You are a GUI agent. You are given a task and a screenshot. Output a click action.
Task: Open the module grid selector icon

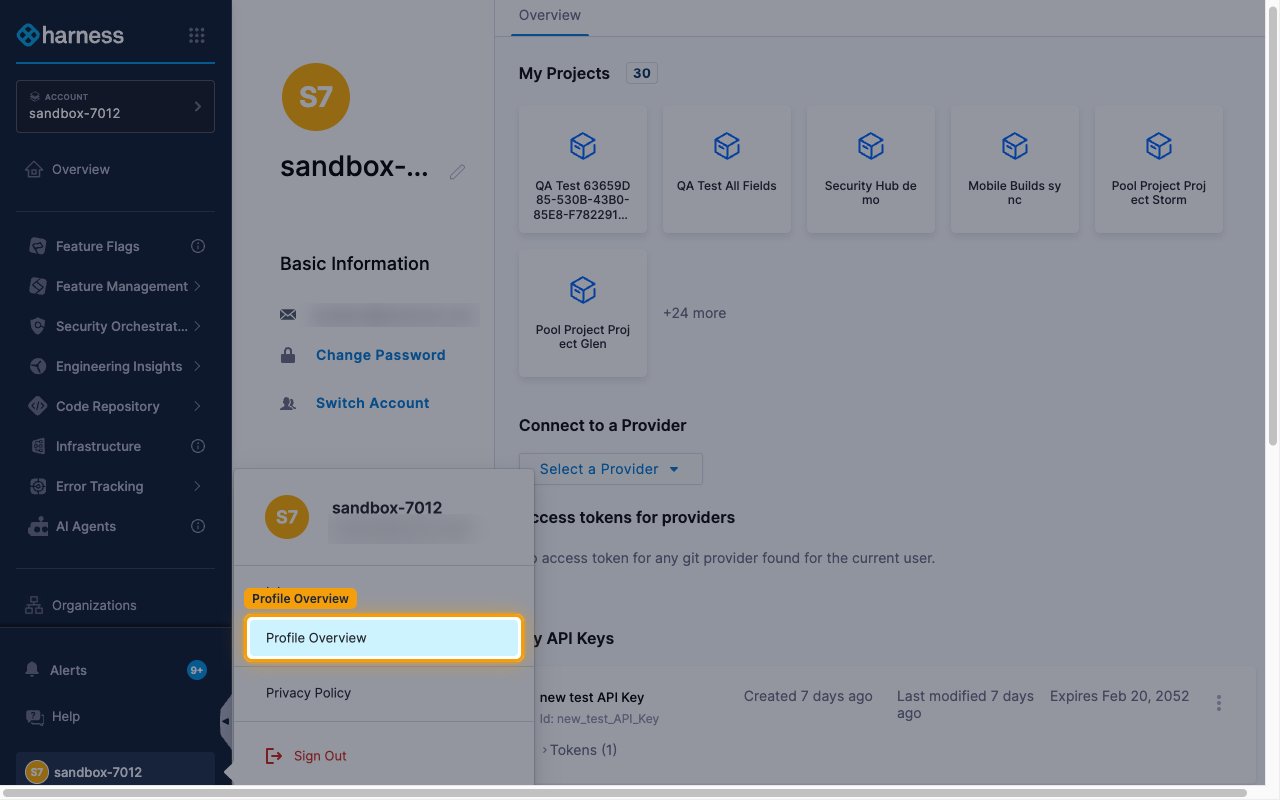tap(197, 35)
